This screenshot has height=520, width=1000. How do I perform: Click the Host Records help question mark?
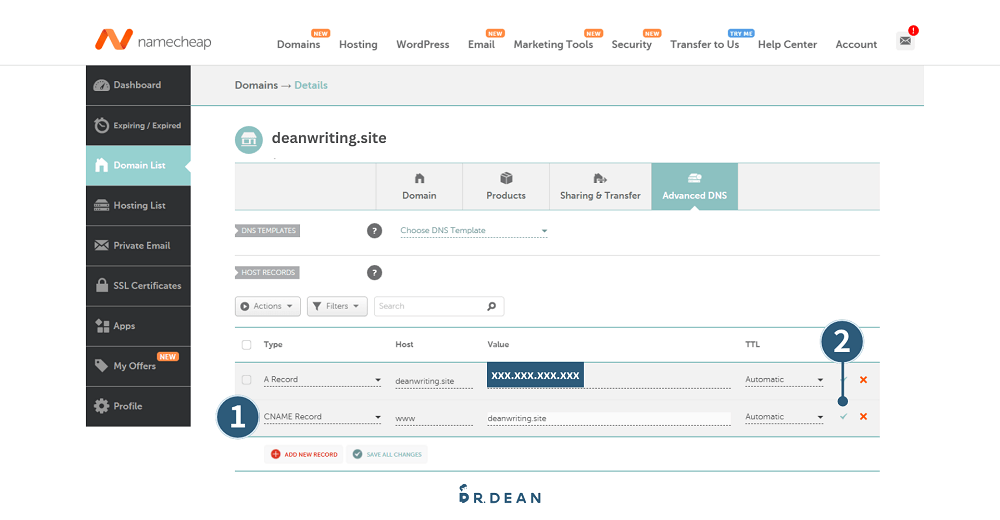375,272
